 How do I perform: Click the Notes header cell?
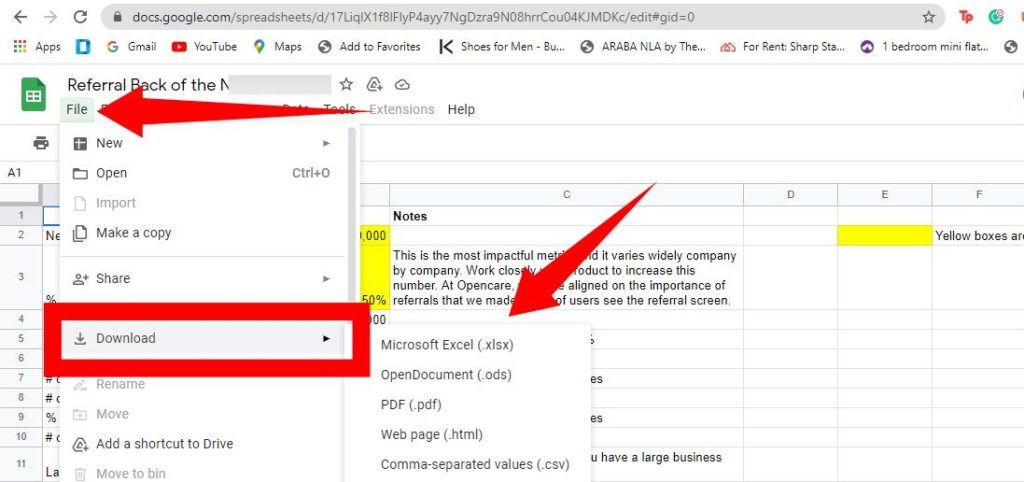coord(566,216)
